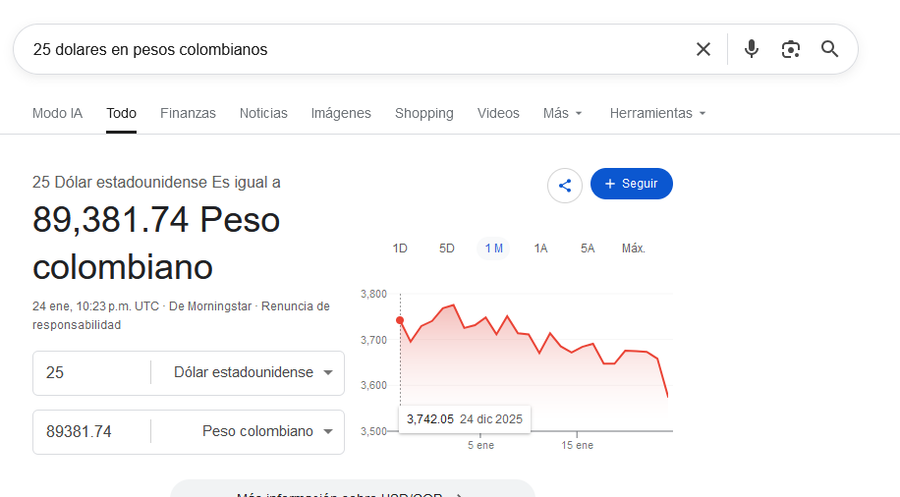
Task: Switch to the Finanzas tab
Action: (x=188, y=113)
